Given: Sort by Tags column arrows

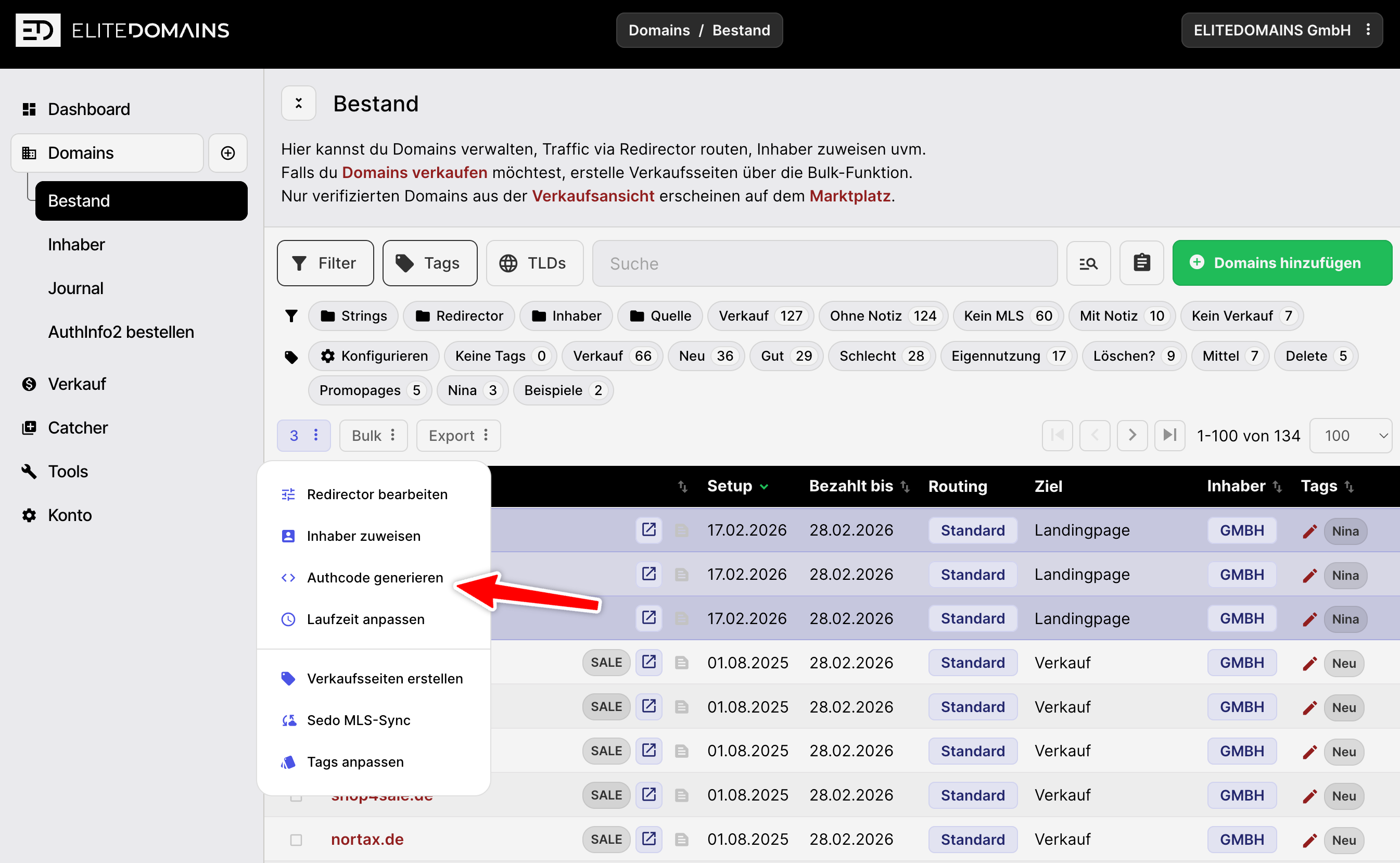Looking at the screenshot, I should click(x=1349, y=486).
